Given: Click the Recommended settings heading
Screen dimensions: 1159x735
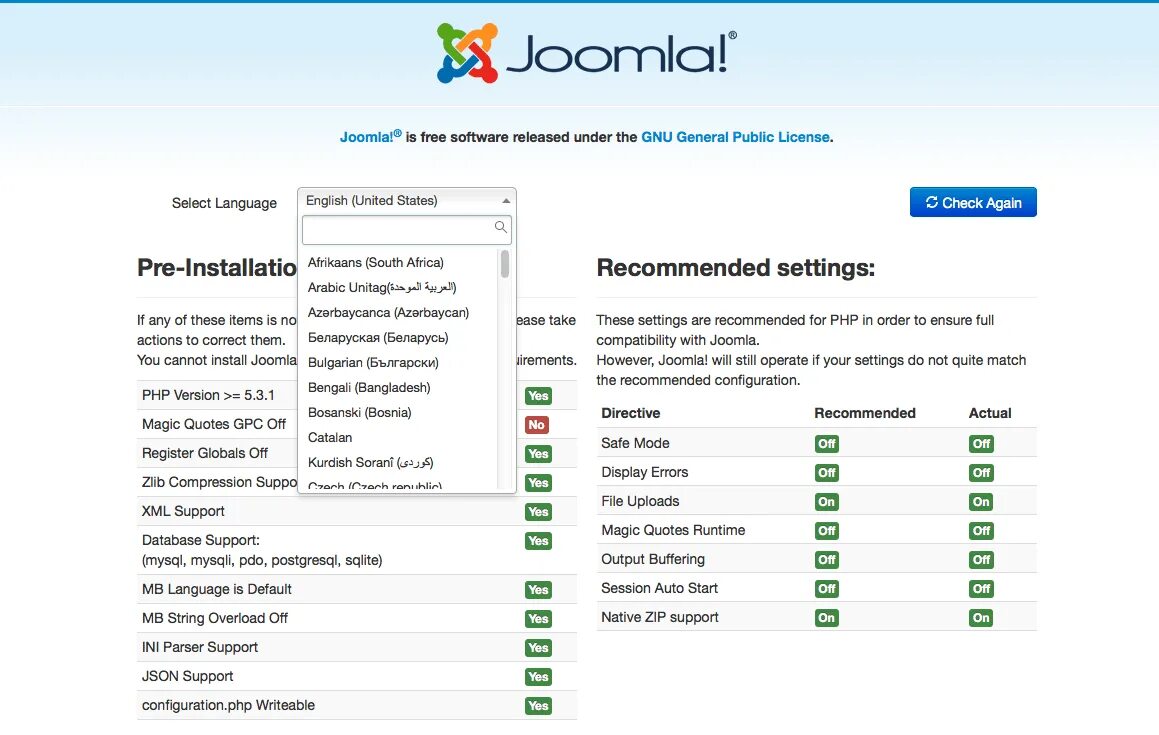Looking at the screenshot, I should pyautogui.click(x=735, y=268).
